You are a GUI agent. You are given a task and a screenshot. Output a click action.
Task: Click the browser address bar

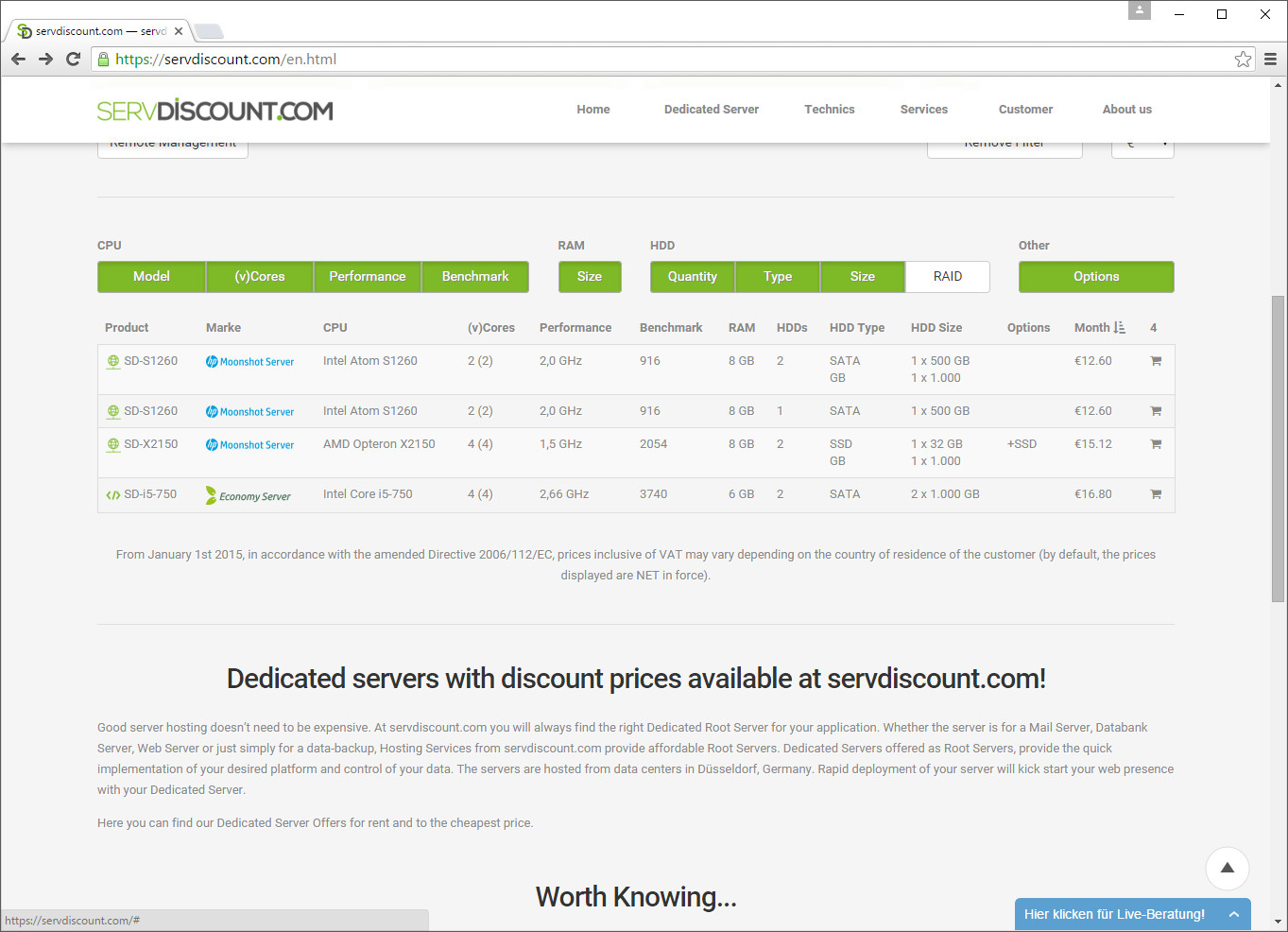661,60
